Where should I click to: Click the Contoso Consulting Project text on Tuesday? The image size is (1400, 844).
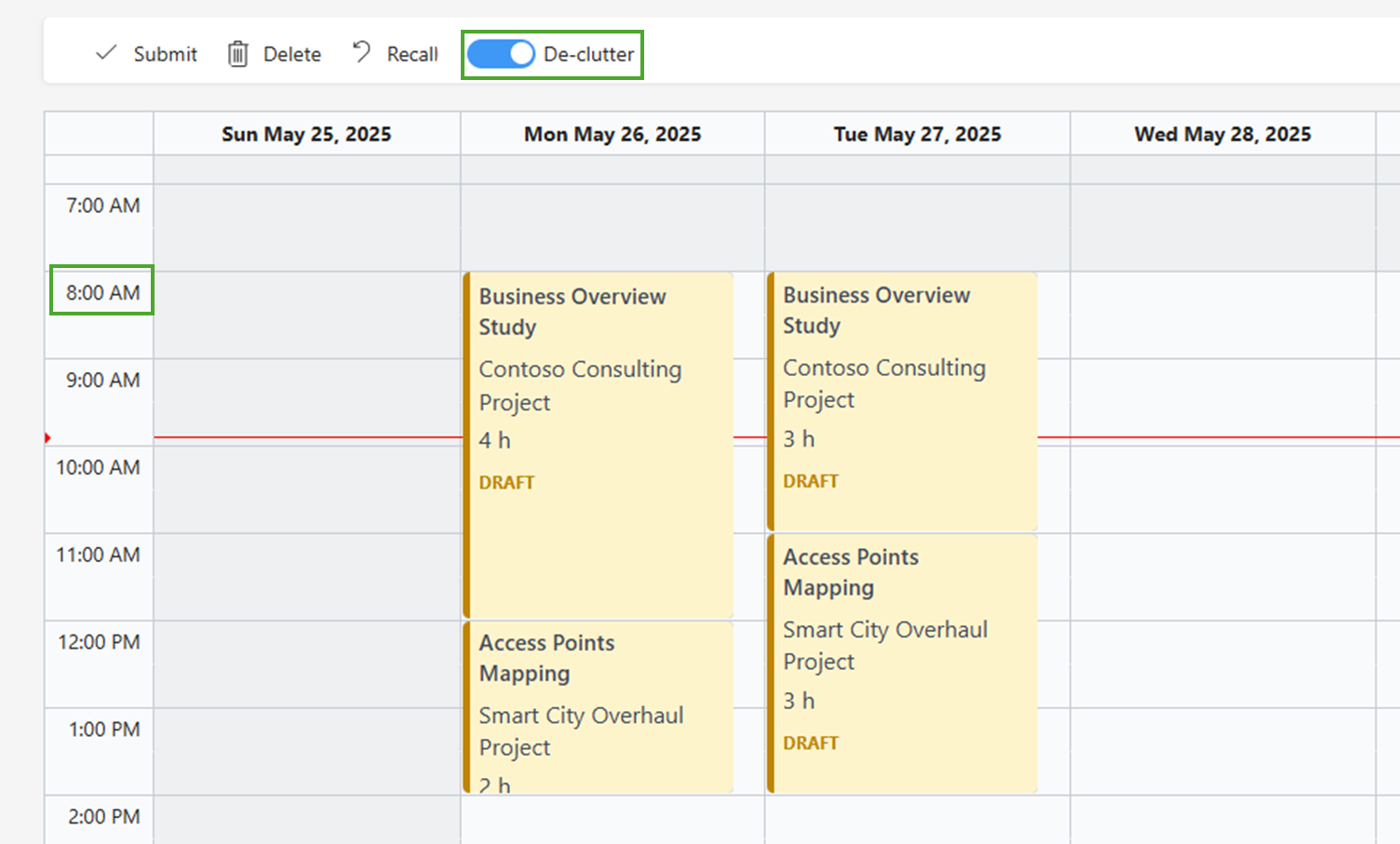(x=883, y=383)
